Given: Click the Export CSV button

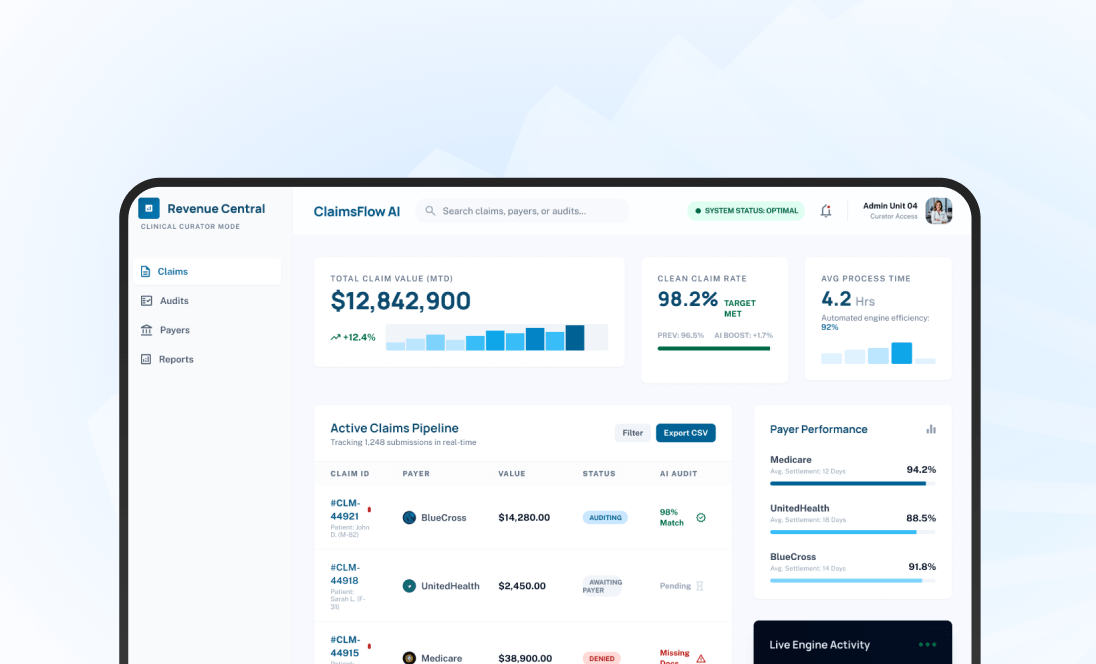Looking at the screenshot, I should [685, 433].
